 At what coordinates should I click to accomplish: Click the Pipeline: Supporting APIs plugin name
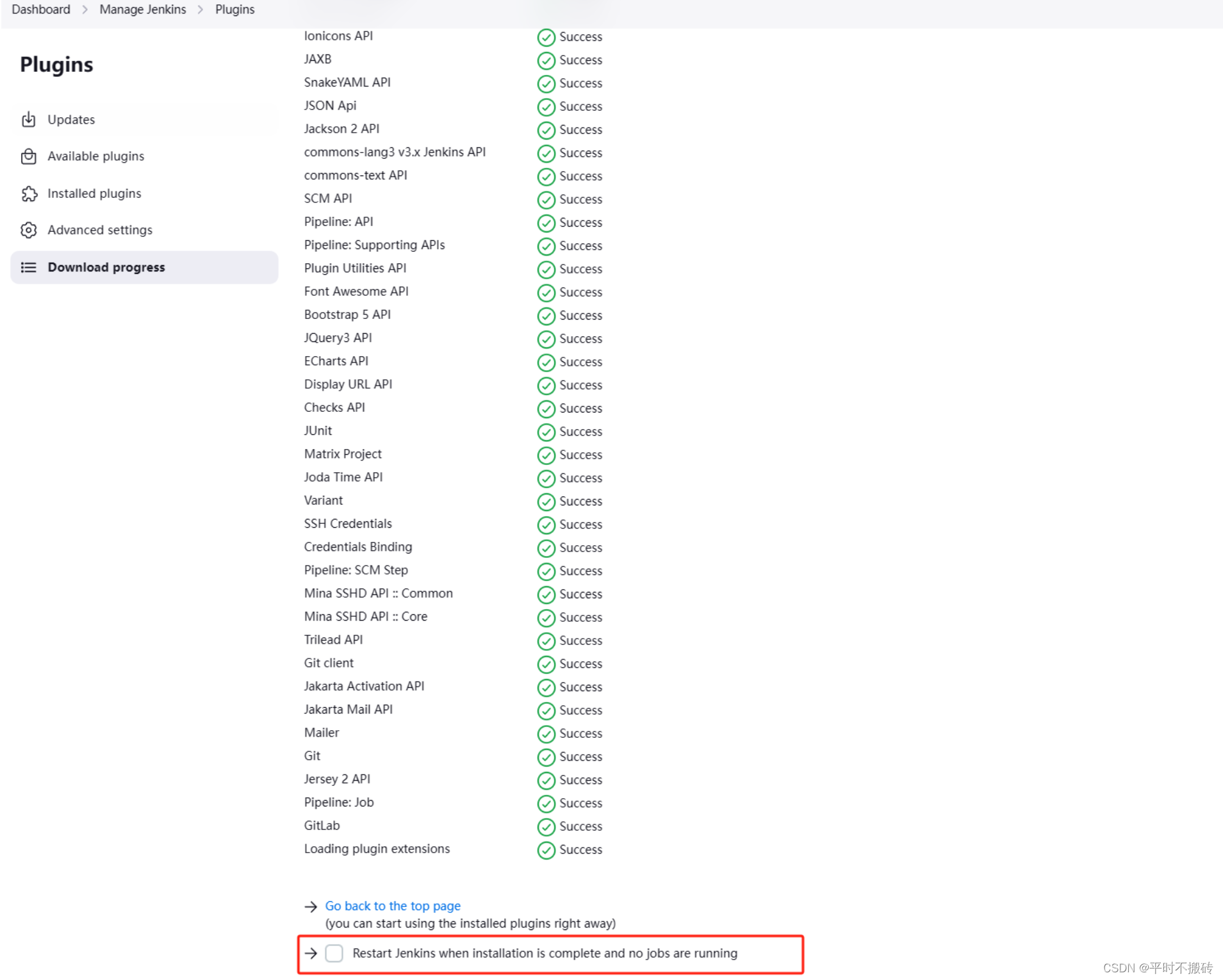[374, 245]
